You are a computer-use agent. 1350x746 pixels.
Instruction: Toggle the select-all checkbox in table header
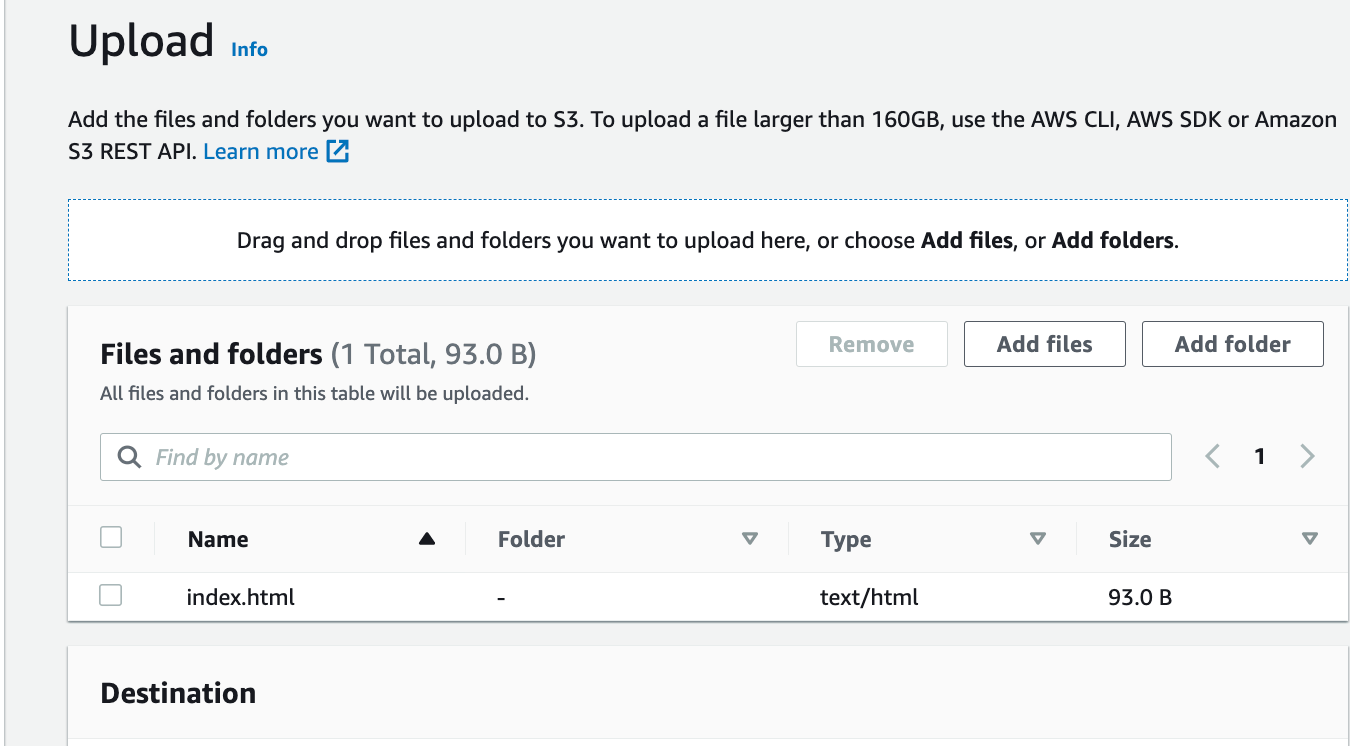(111, 537)
